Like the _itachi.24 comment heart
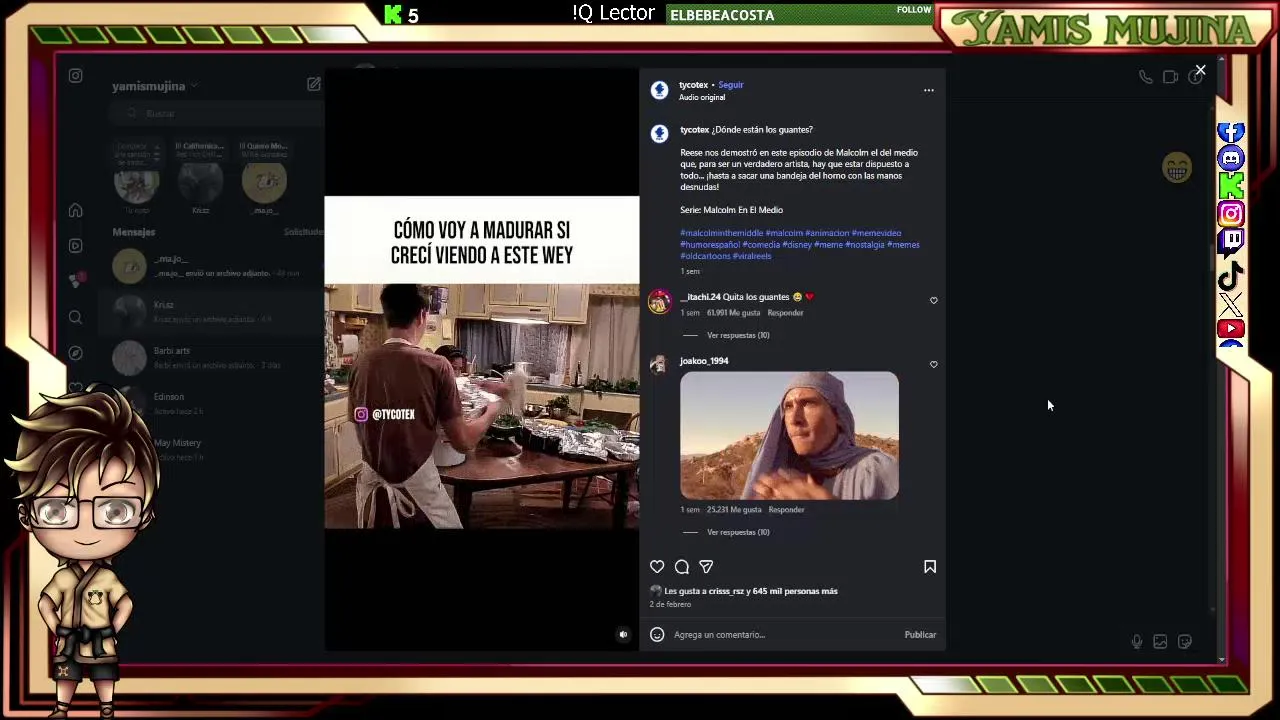1280x720 pixels. [934, 300]
